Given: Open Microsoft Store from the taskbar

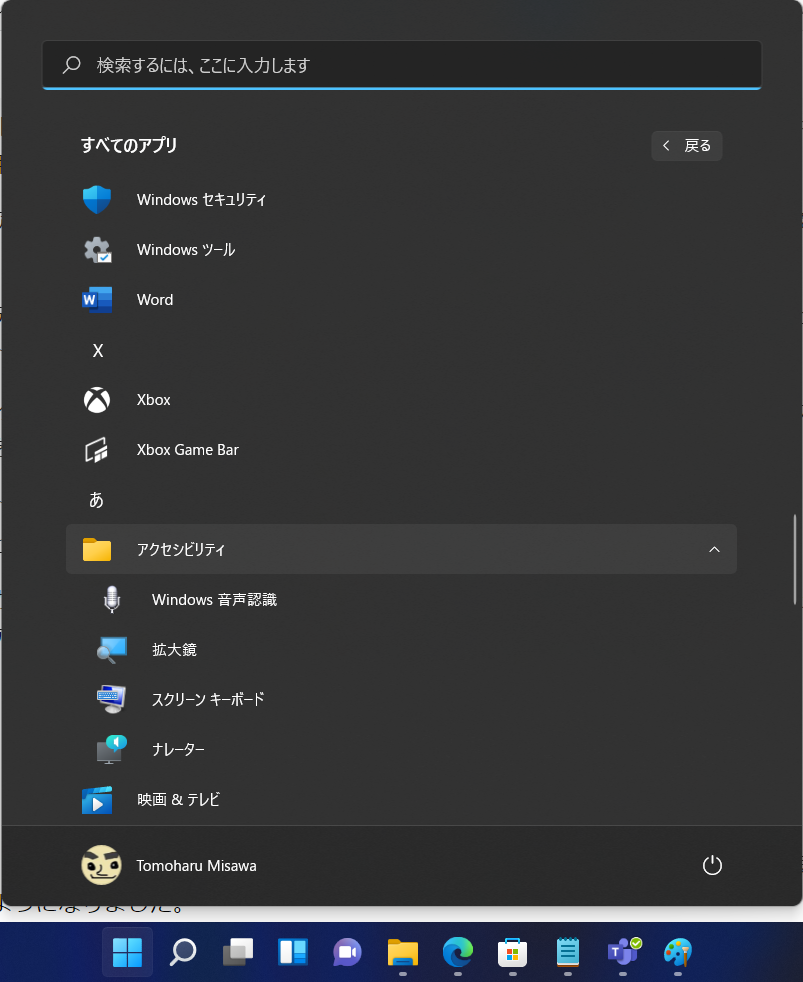Looking at the screenshot, I should [x=512, y=953].
